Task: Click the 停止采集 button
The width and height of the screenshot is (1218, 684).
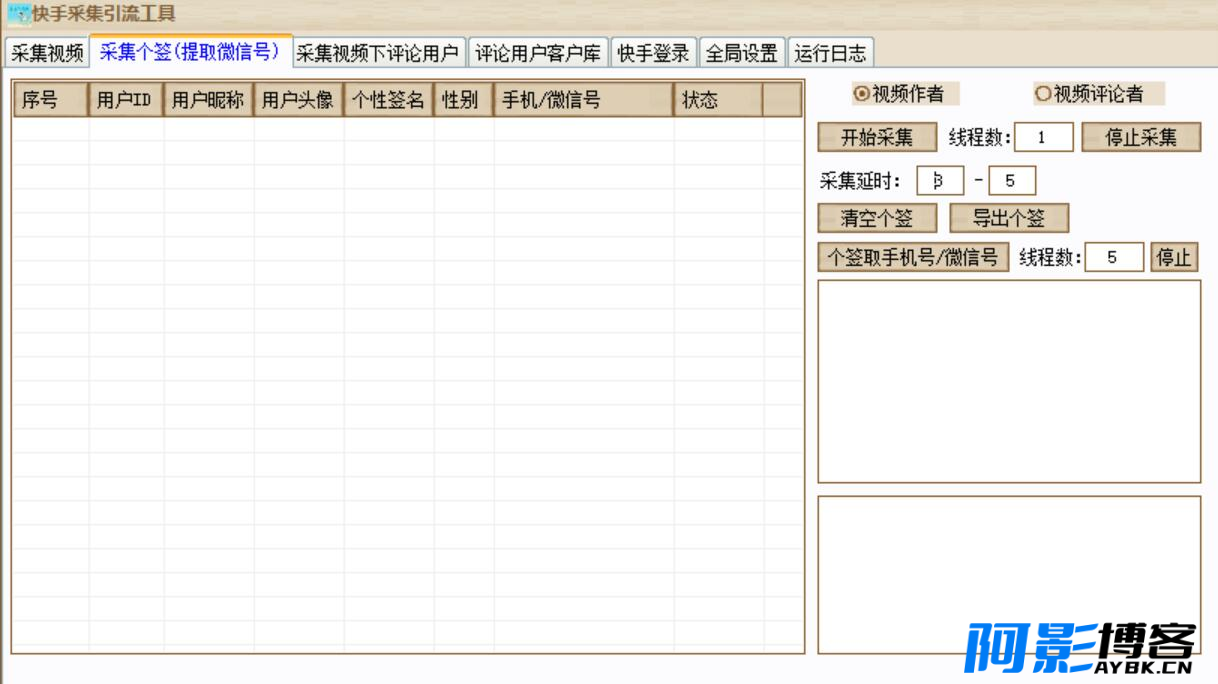Action: coord(1141,137)
